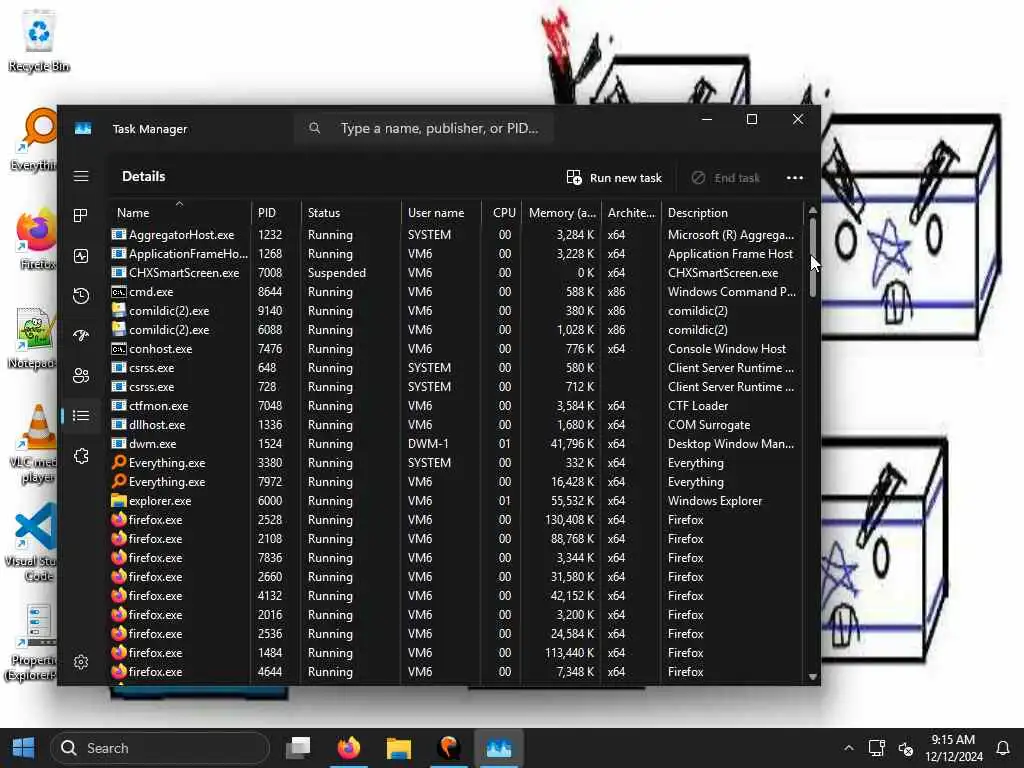Show hidden system tray icons

tap(848, 748)
